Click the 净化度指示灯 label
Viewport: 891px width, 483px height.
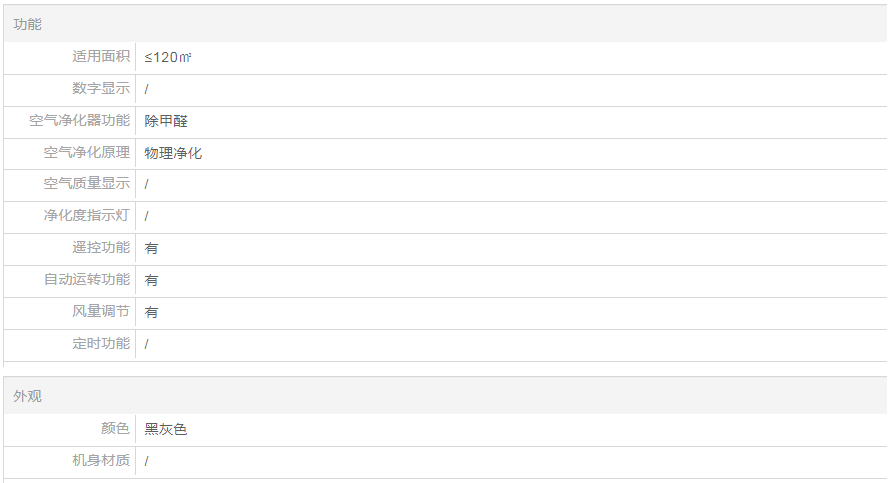(x=87, y=216)
